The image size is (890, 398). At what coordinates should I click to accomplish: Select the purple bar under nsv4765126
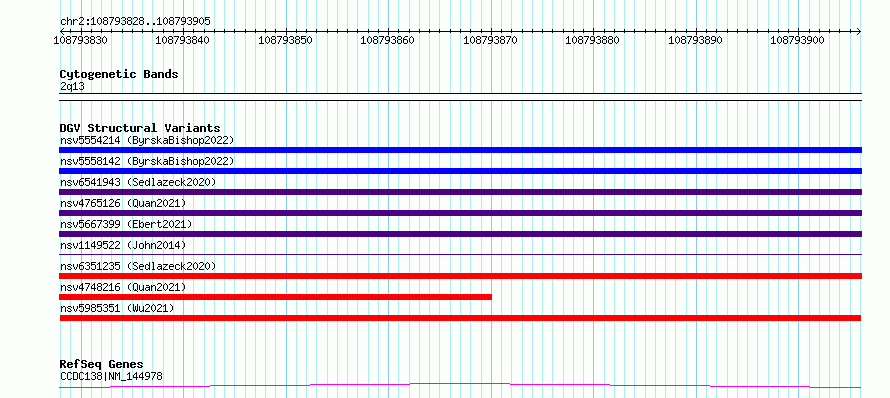(x=460, y=213)
